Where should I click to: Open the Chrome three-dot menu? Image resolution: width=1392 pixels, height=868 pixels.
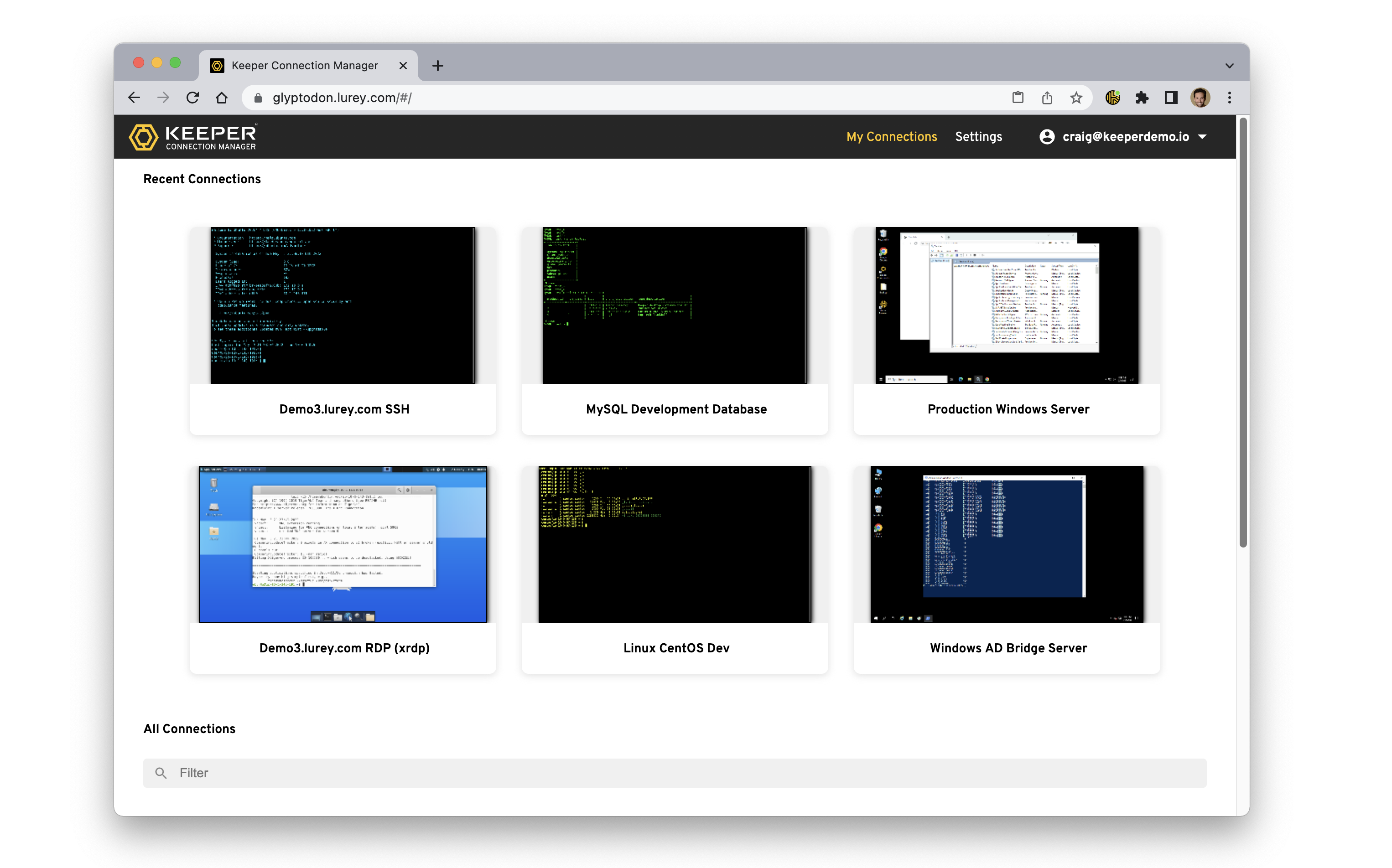[x=1230, y=98]
